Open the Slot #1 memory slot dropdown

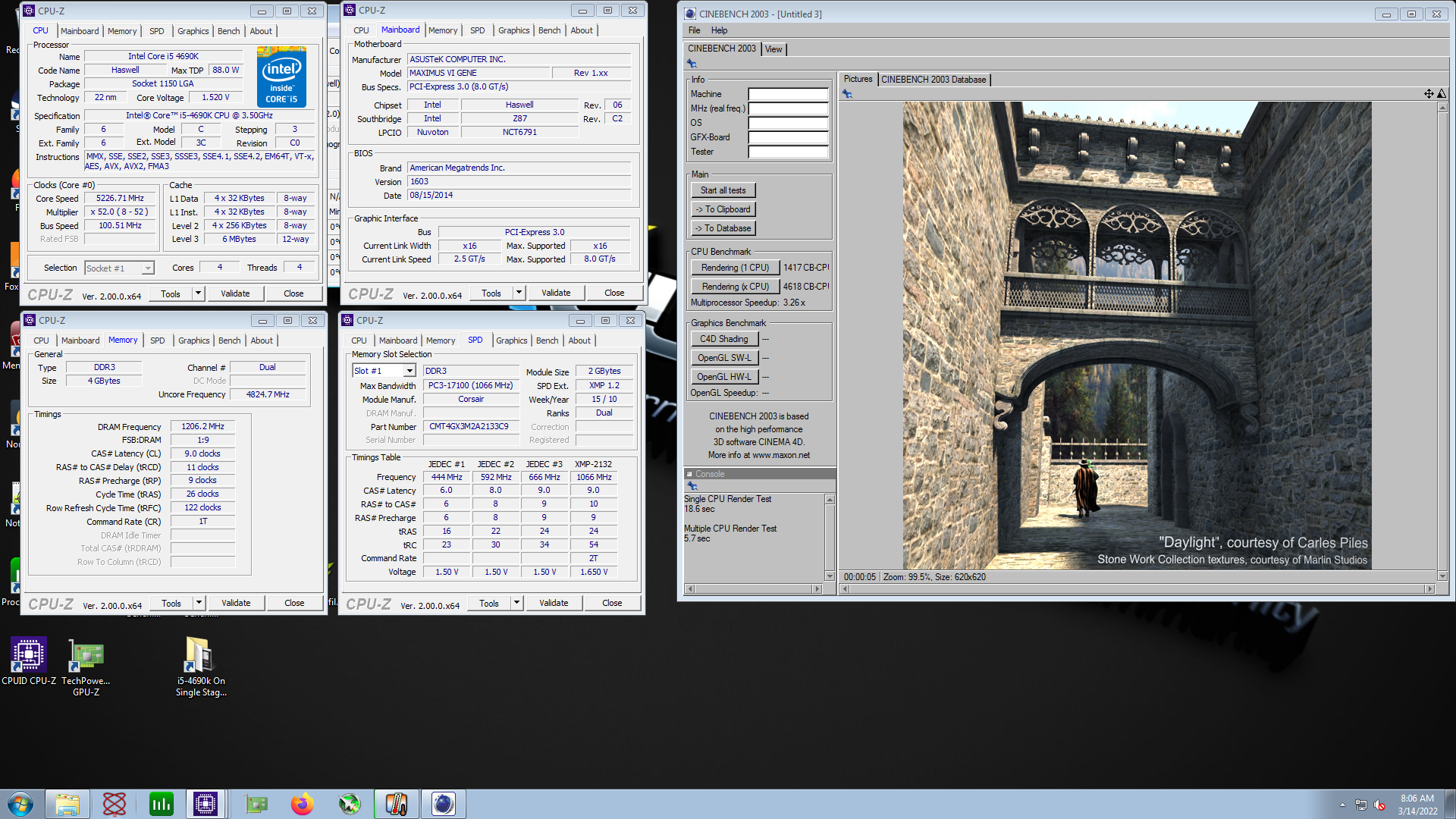pos(409,371)
